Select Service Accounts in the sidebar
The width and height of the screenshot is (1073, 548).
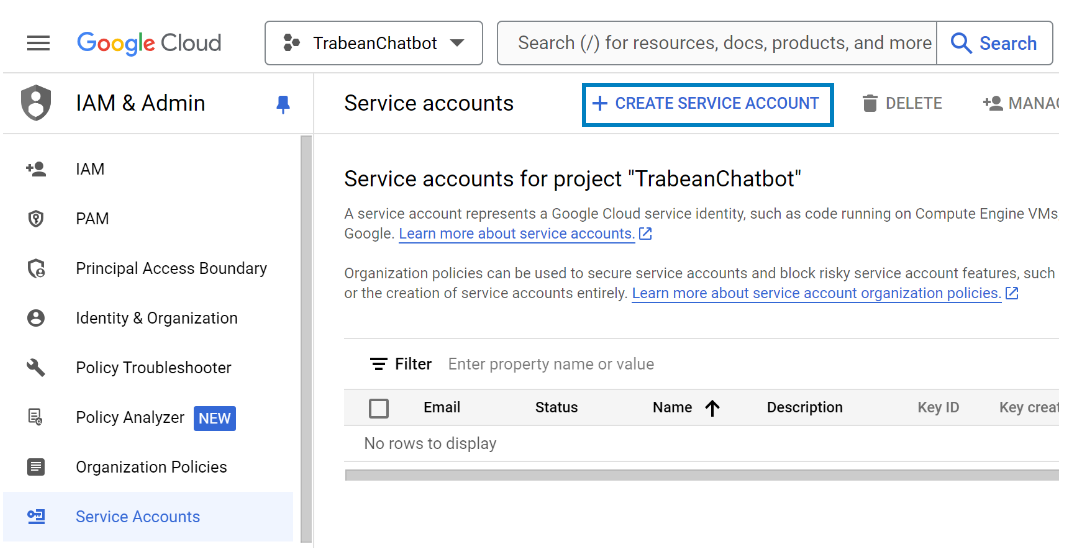148,517
